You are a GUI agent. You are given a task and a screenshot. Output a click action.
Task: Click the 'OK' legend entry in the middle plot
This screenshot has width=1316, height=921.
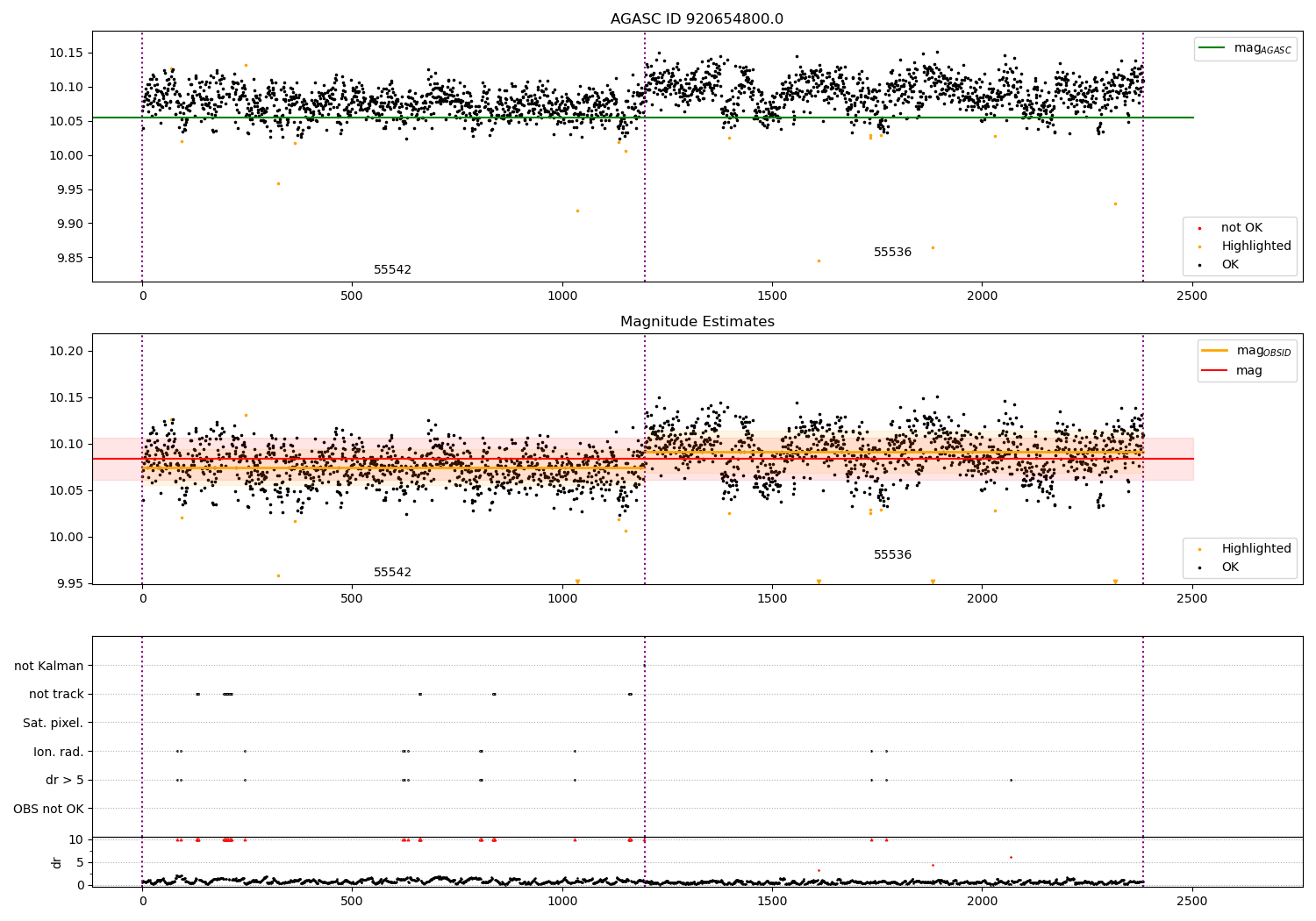coord(1229,568)
